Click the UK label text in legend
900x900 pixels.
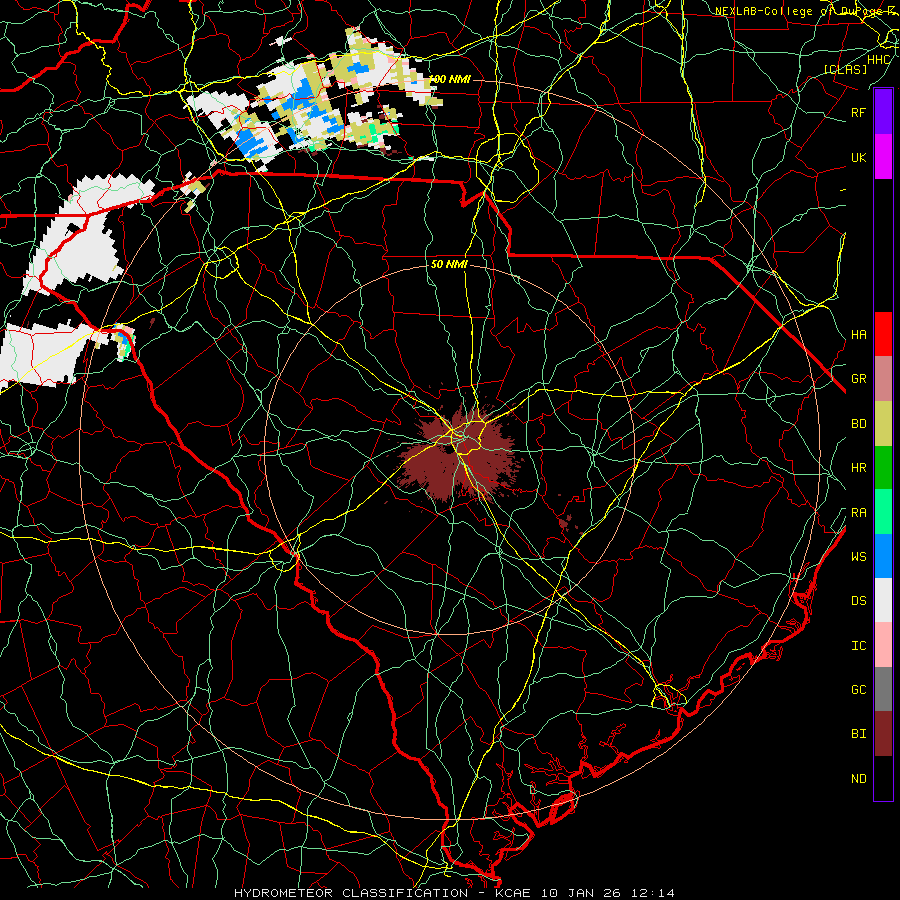858,157
